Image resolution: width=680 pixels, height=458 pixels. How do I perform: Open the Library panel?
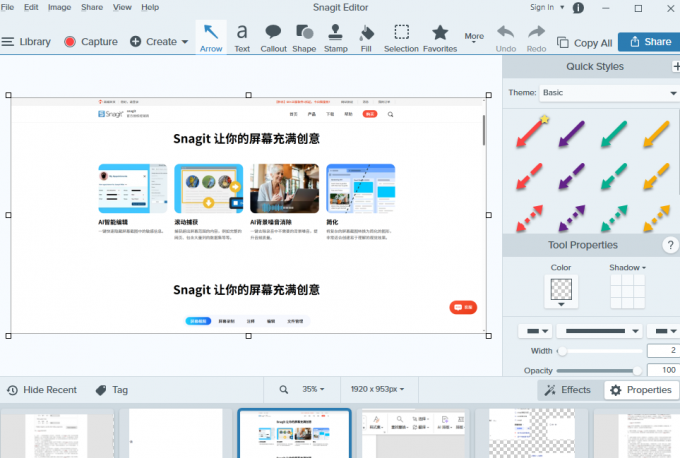[x=26, y=42]
